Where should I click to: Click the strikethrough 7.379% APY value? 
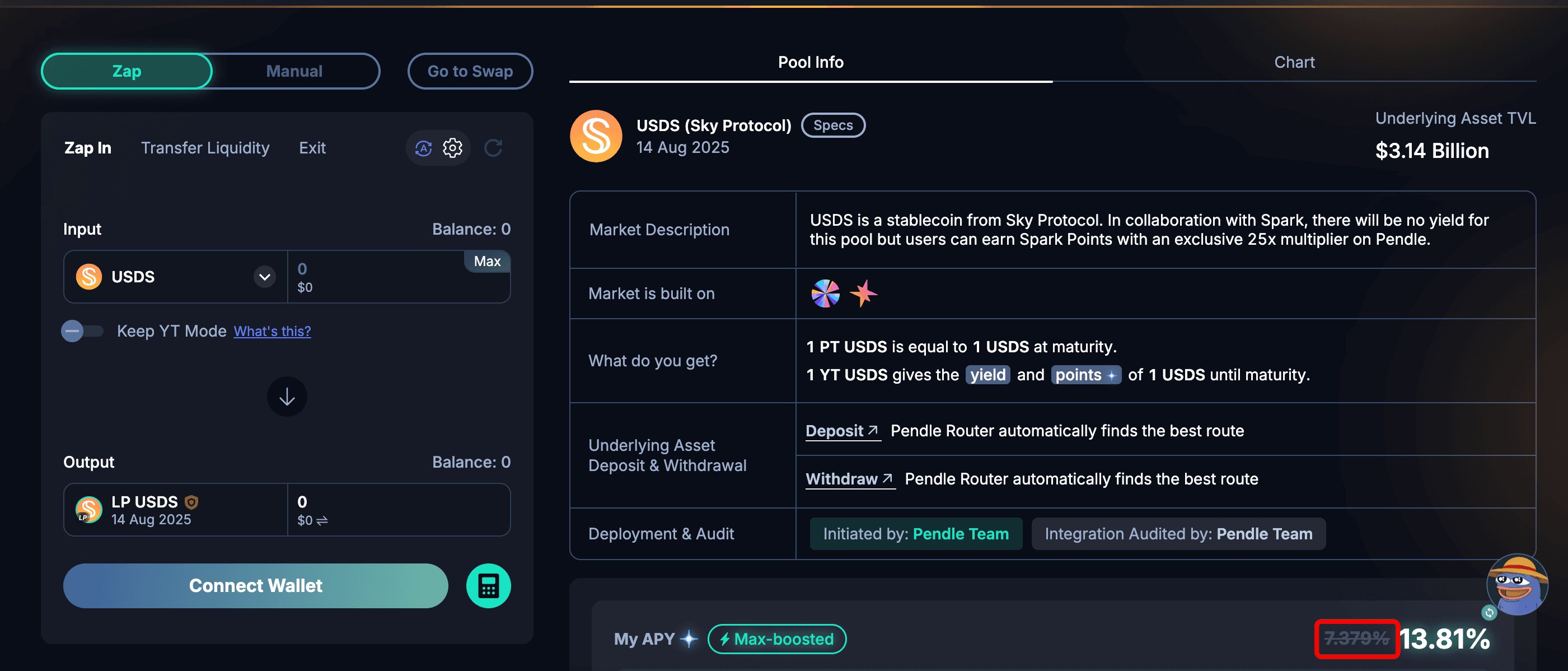coord(1356,639)
